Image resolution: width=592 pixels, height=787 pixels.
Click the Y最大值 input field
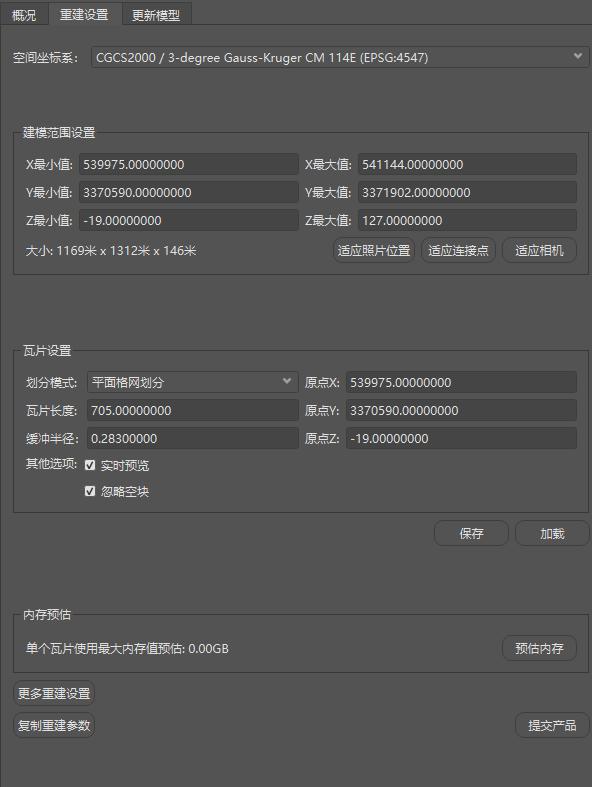click(x=467, y=193)
